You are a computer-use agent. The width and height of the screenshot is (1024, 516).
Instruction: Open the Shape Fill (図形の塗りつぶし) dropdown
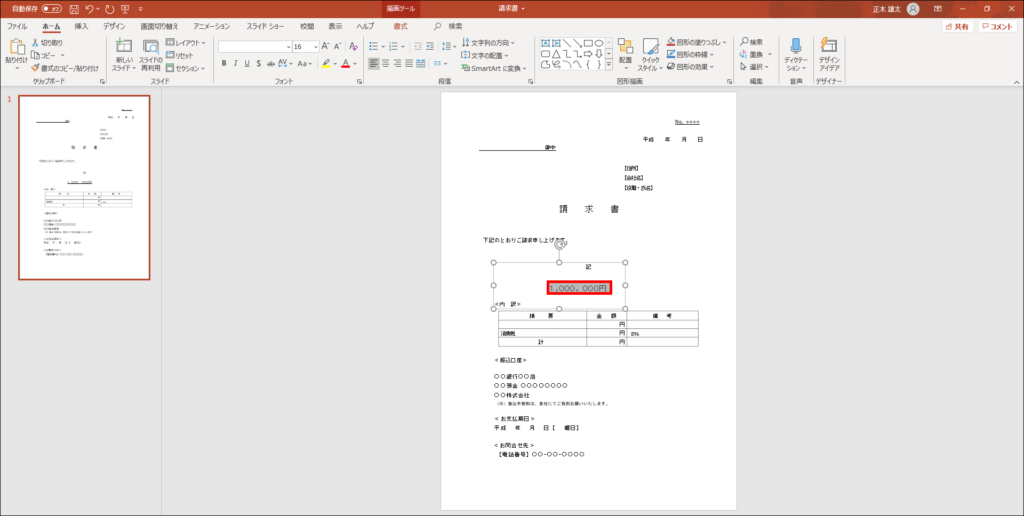pos(696,42)
